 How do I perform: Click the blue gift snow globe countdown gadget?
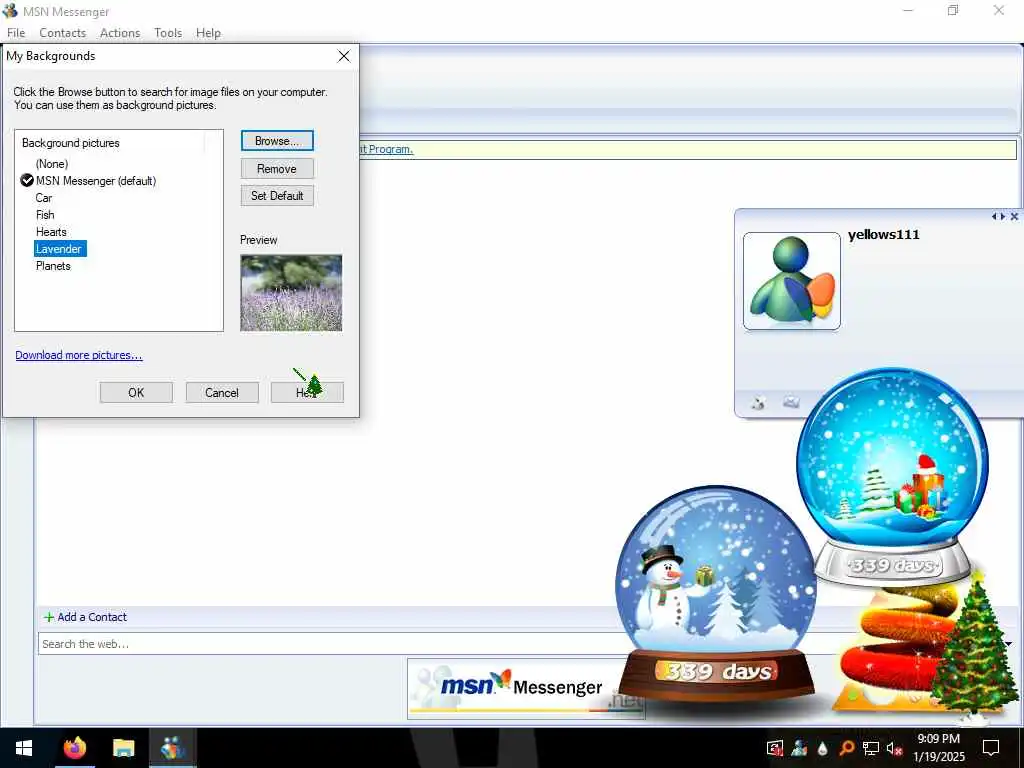pyautogui.click(x=892, y=477)
